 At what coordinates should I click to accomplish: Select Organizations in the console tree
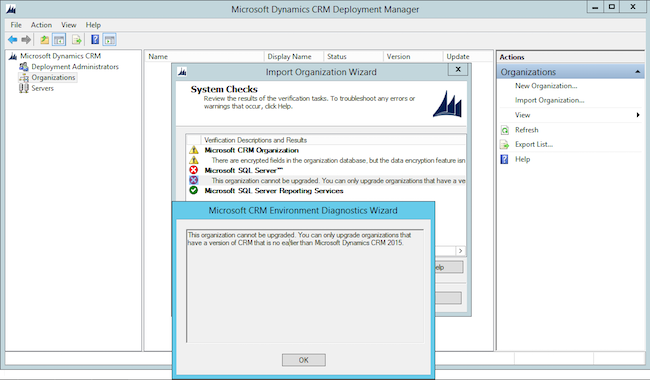[53, 77]
